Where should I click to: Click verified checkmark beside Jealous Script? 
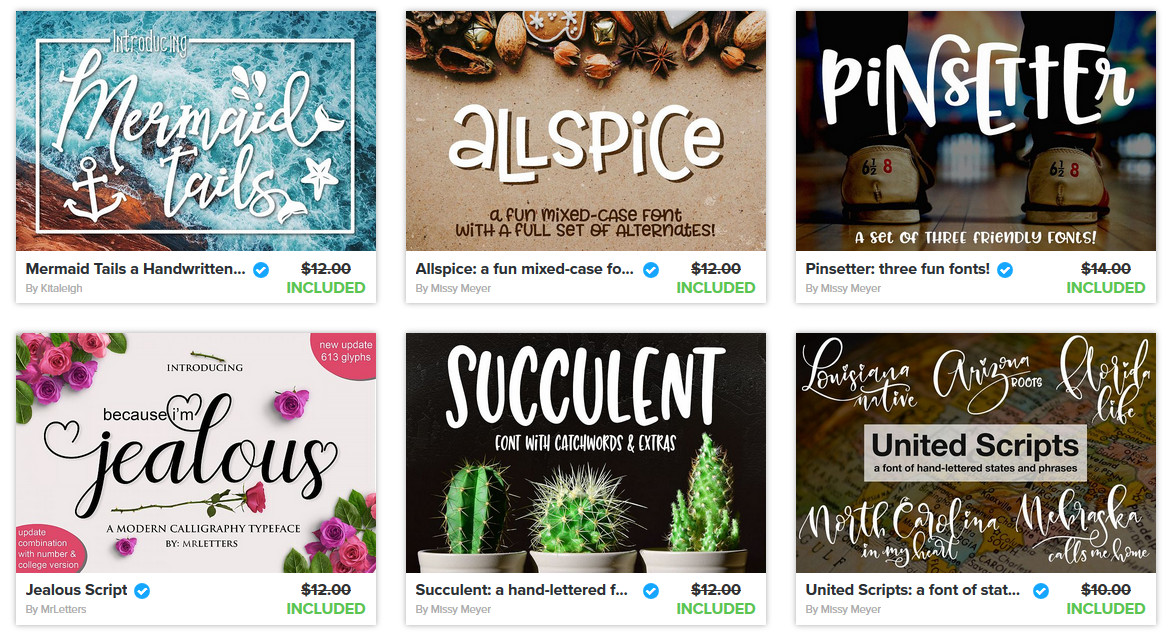pos(142,591)
